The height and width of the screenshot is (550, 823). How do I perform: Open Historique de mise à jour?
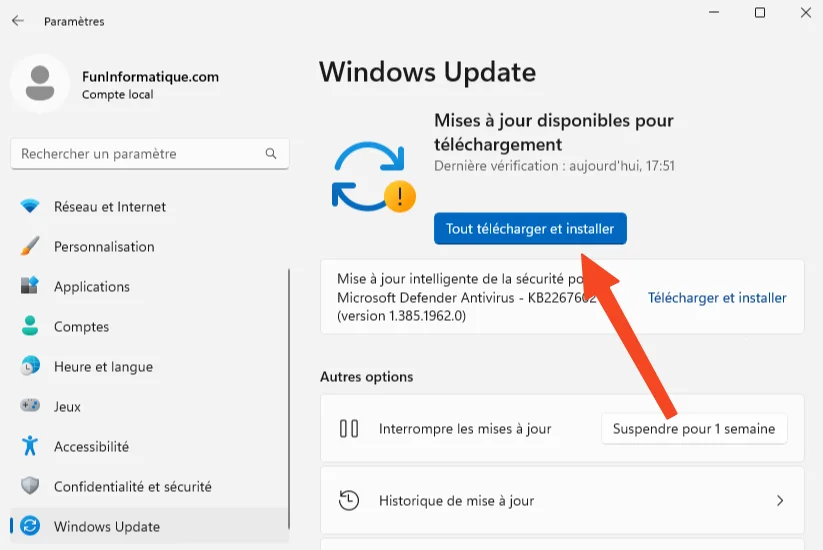pyautogui.click(x=562, y=500)
